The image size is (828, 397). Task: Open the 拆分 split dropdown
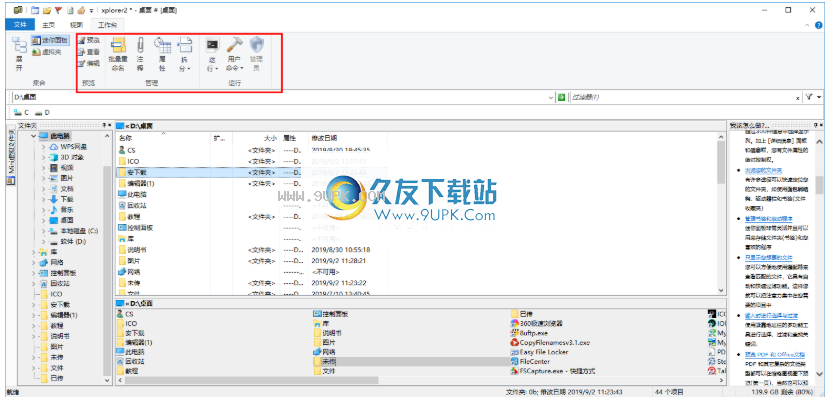click(x=184, y=54)
